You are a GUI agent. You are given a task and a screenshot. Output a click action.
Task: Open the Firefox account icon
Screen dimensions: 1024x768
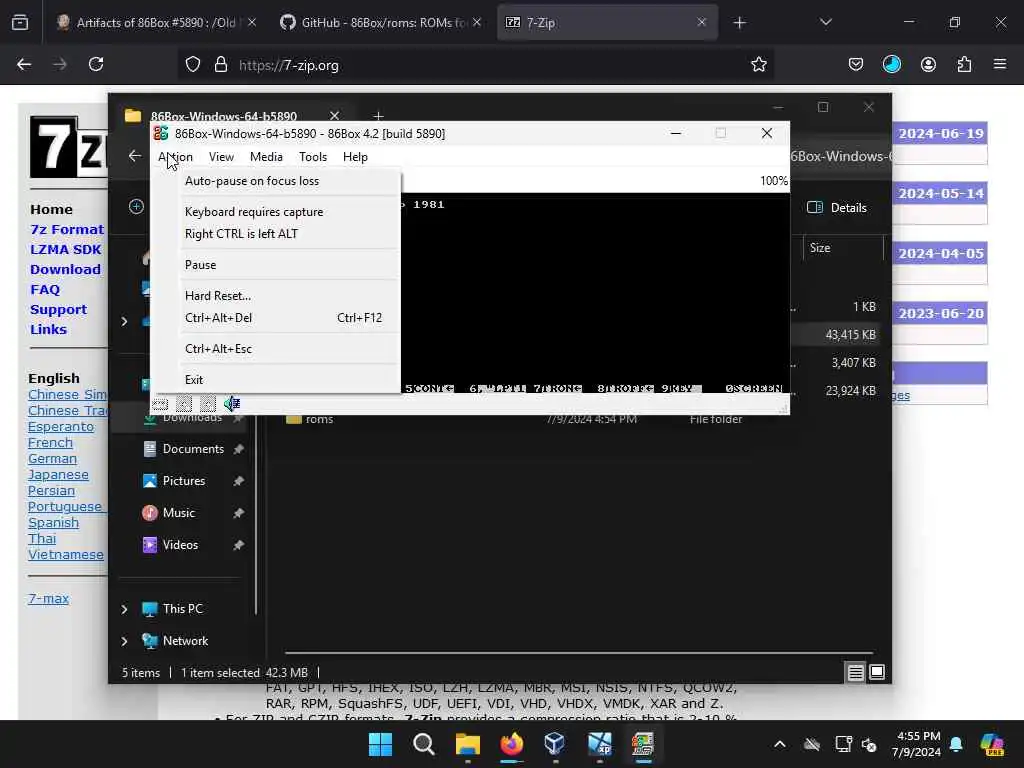pos(928,65)
